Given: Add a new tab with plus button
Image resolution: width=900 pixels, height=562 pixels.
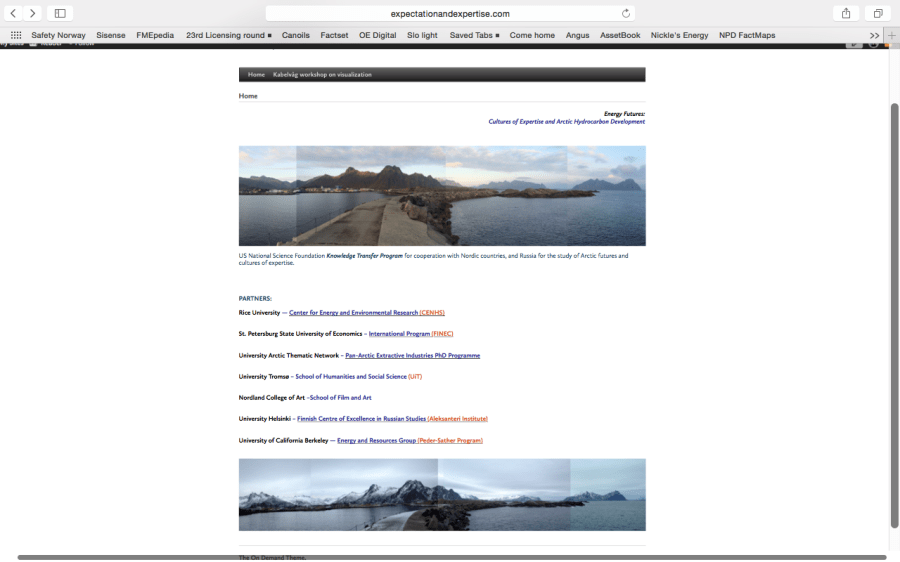Looking at the screenshot, I should (x=892, y=35).
